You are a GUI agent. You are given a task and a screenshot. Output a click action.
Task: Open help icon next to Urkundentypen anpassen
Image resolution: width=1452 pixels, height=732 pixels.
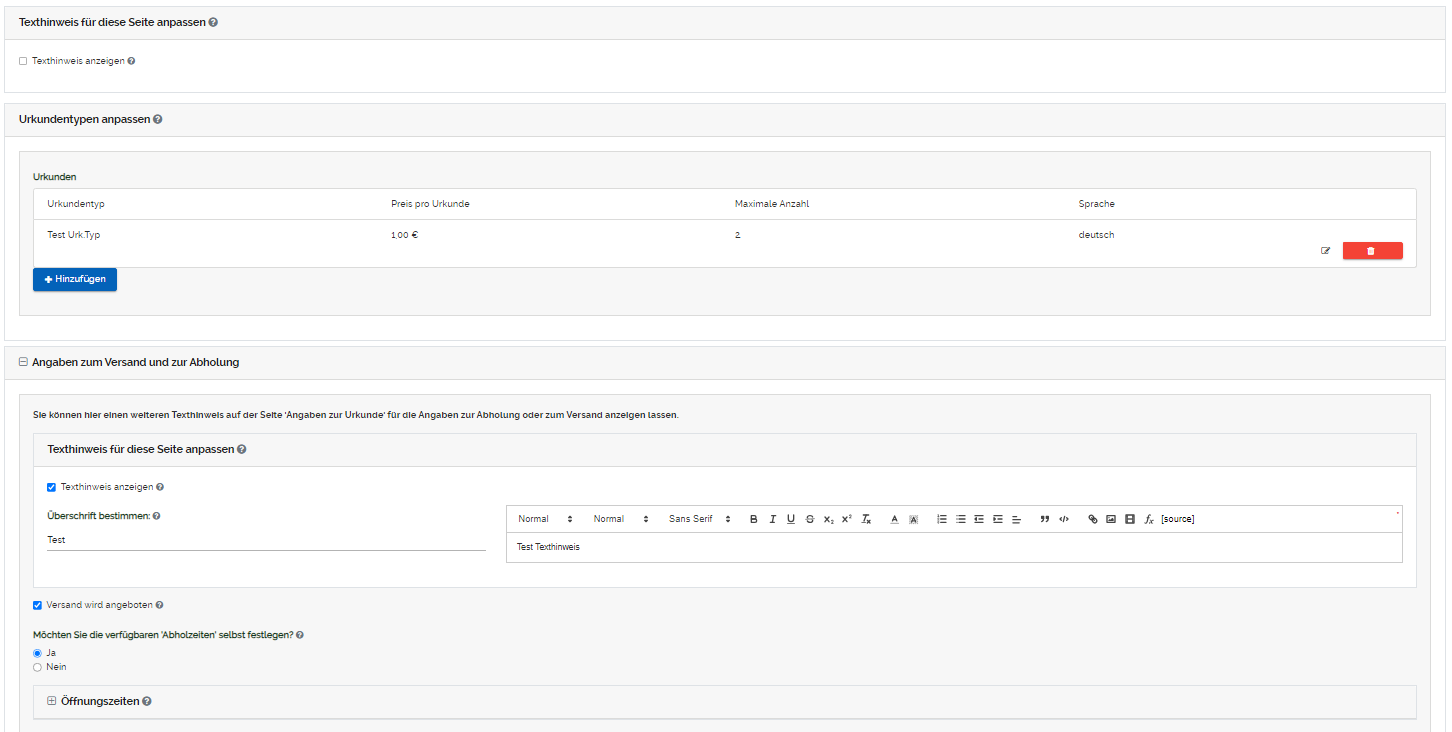158,119
